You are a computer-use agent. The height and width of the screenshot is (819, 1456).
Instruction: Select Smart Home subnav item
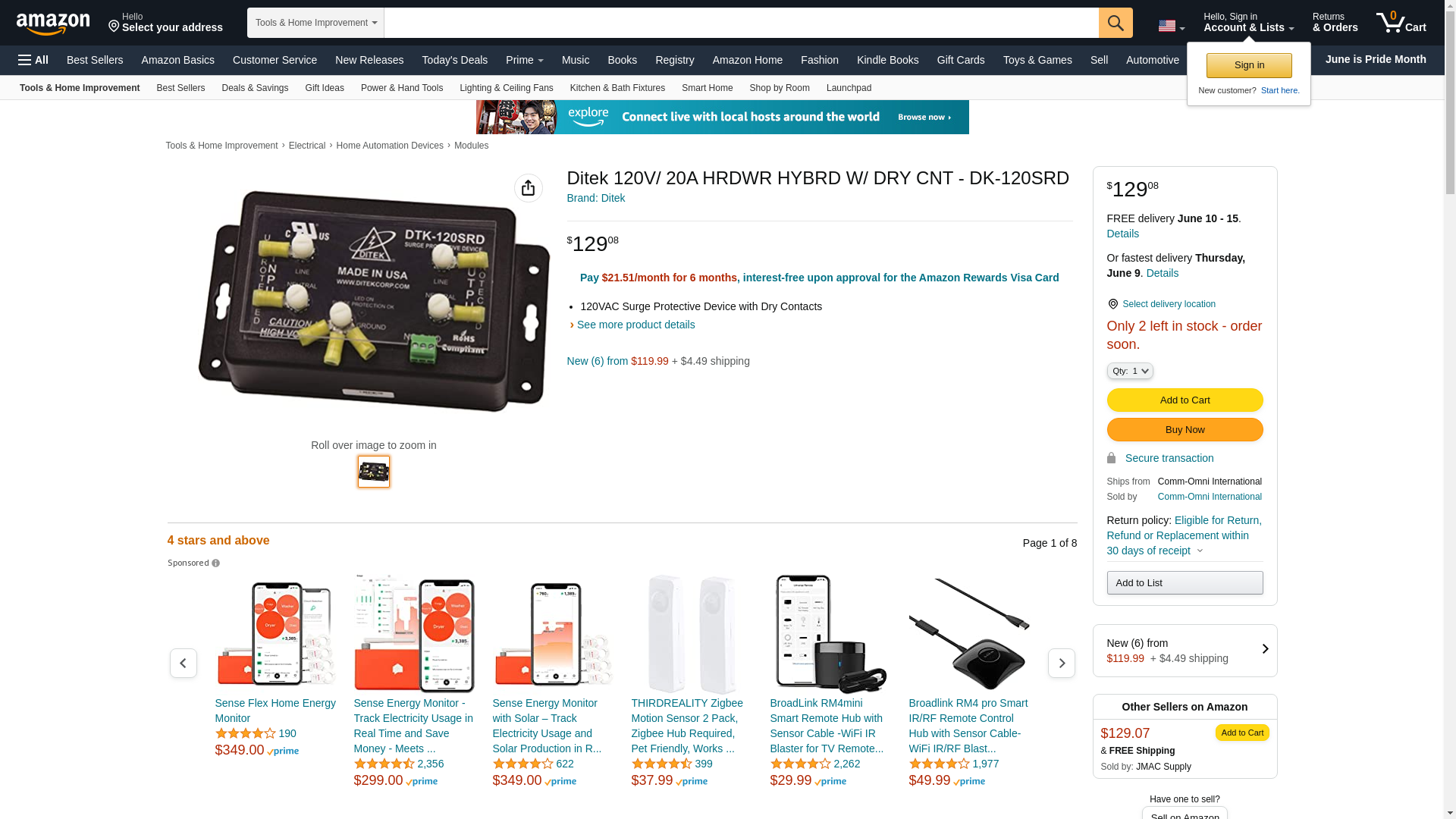pyautogui.click(x=707, y=88)
